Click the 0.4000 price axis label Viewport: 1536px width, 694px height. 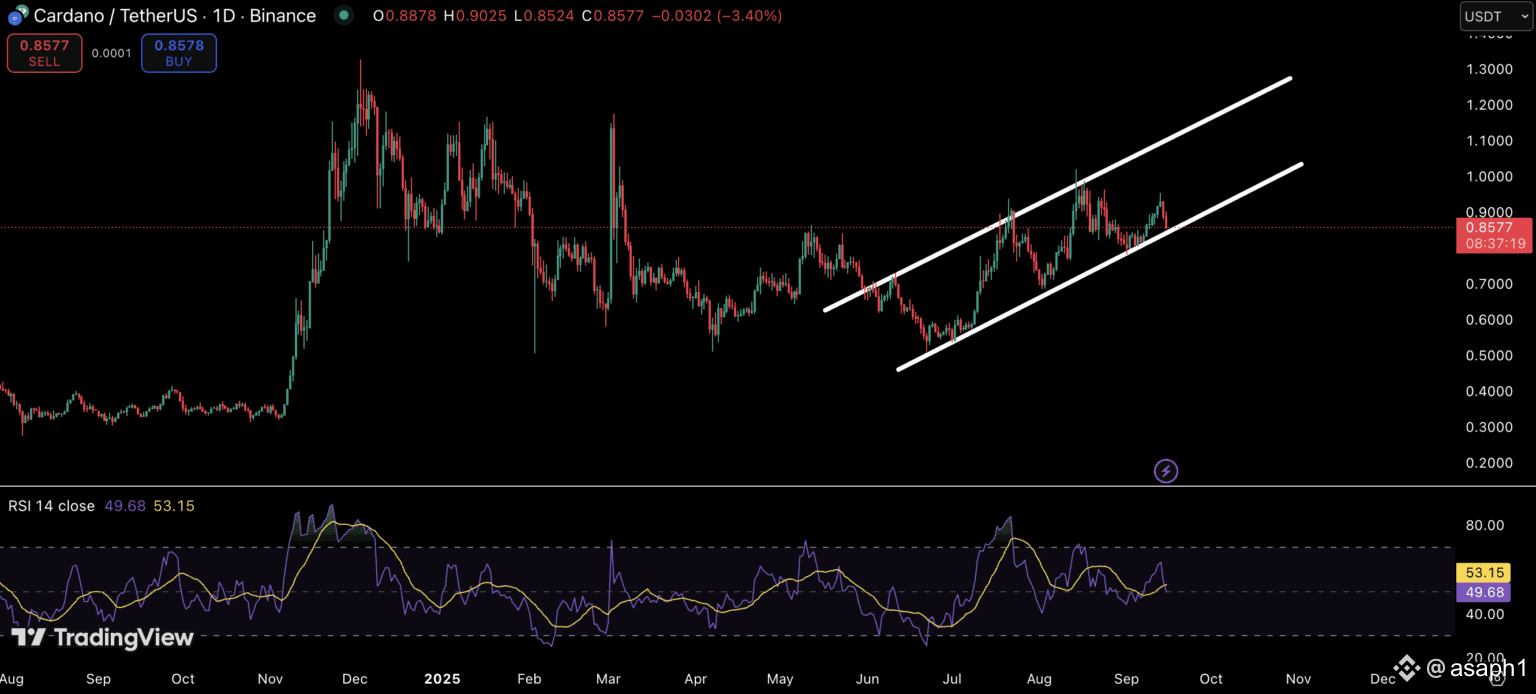pyautogui.click(x=1491, y=391)
